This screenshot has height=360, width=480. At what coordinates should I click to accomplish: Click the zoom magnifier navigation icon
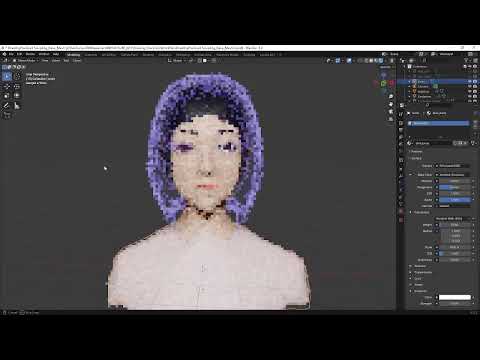(391, 97)
